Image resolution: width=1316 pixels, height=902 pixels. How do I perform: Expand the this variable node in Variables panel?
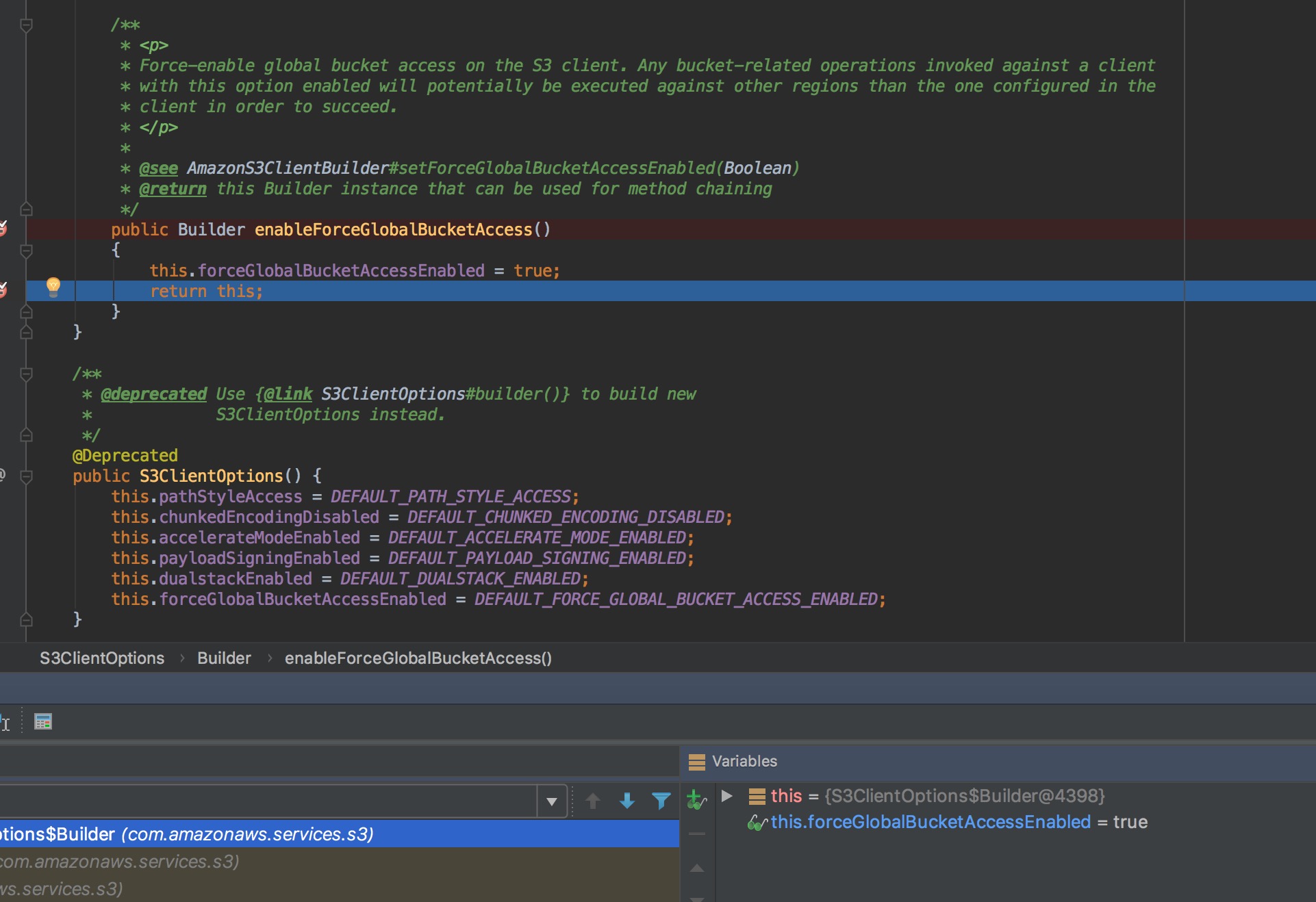click(726, 796)
